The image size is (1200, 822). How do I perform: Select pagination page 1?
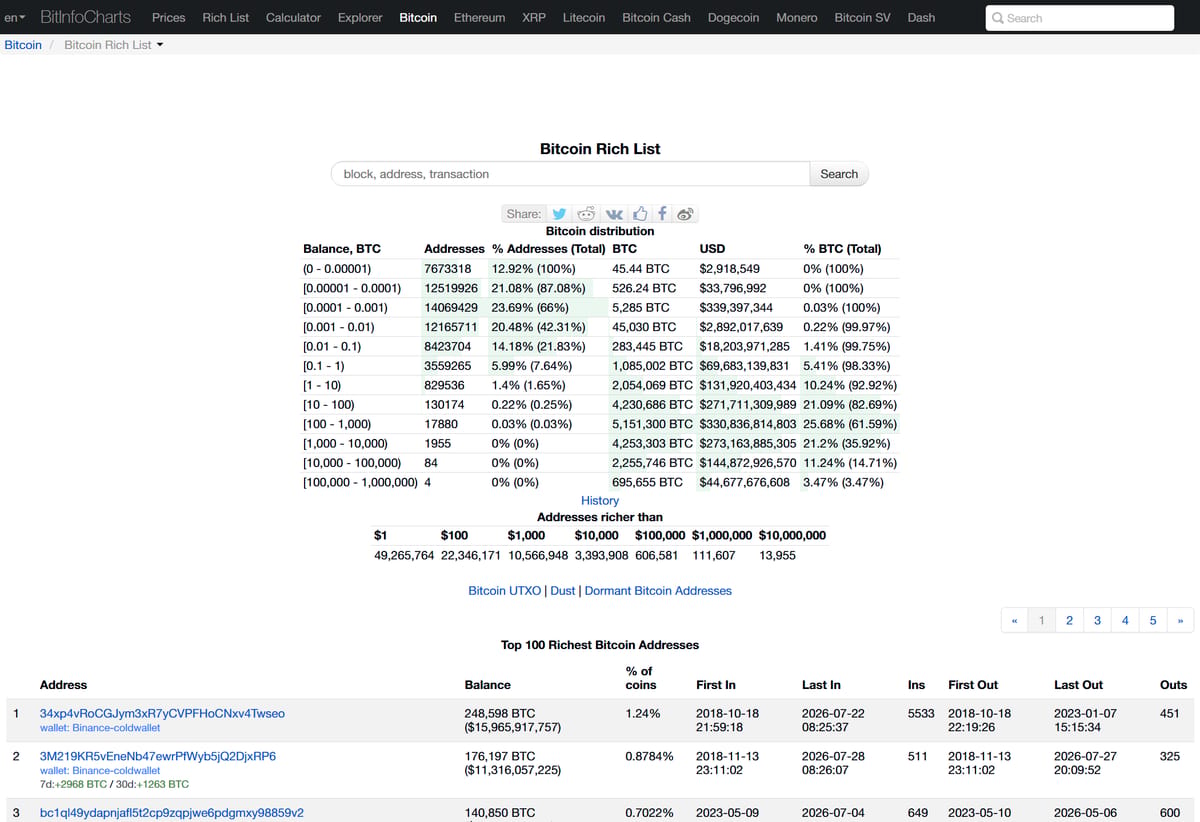[1042, 621]
